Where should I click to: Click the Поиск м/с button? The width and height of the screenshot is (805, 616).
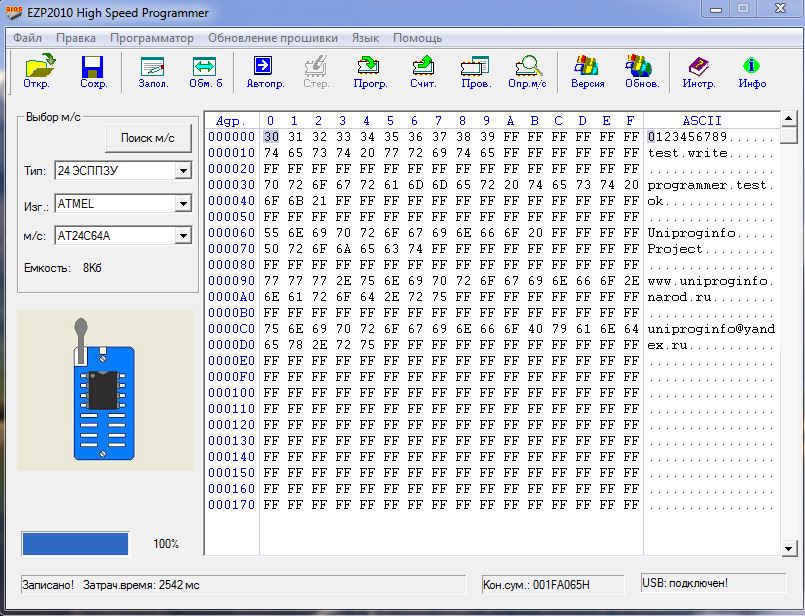coord(148,138)
